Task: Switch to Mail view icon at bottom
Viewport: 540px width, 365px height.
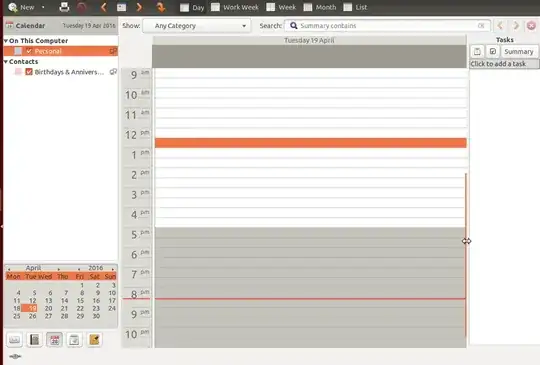Action: pyautogui.click(x=14, y=340)
